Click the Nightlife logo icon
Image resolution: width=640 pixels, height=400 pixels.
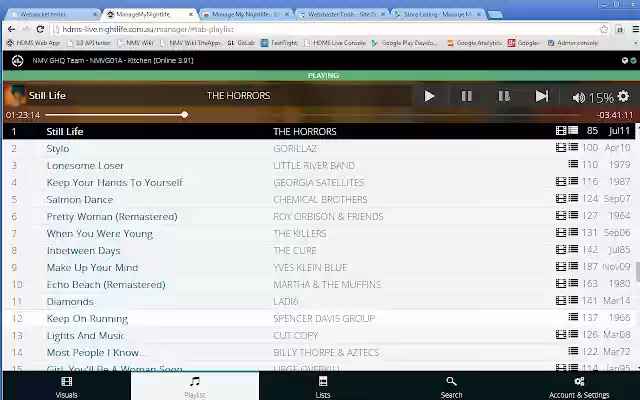point(17,60)
